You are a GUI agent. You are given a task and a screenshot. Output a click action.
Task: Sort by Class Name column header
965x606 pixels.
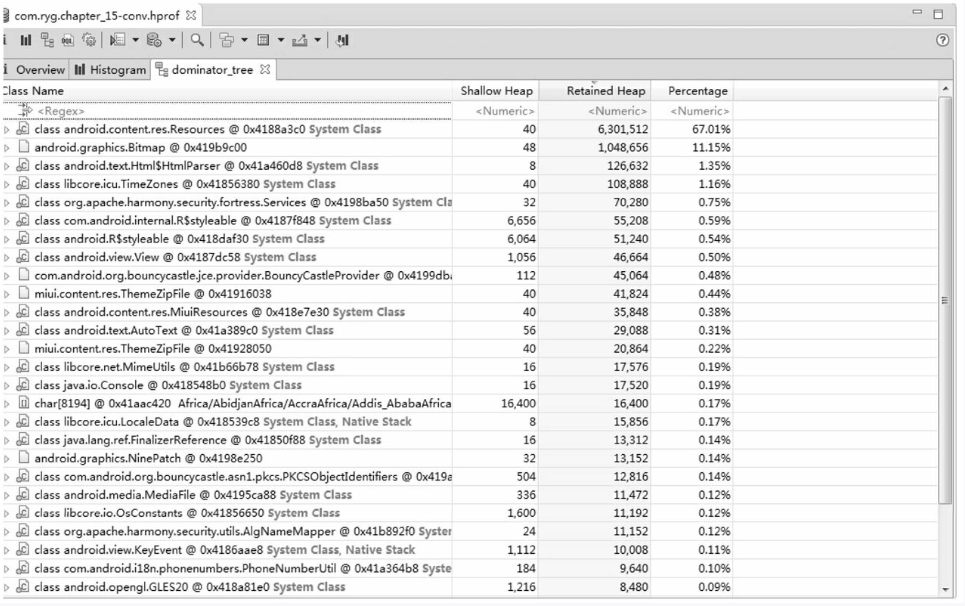pyautogui.click(x=226, y=90)
